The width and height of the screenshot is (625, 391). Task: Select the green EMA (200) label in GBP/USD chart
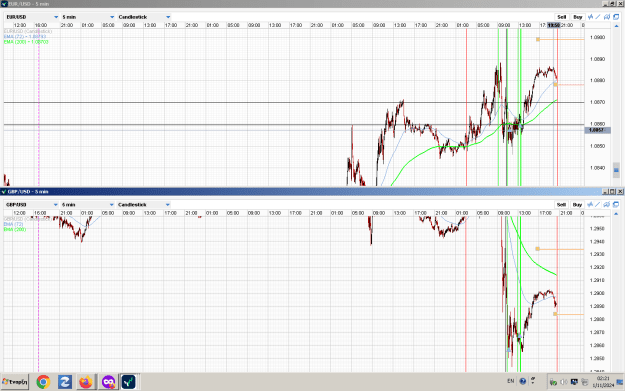pyautogui.click(x=15, y=230)
